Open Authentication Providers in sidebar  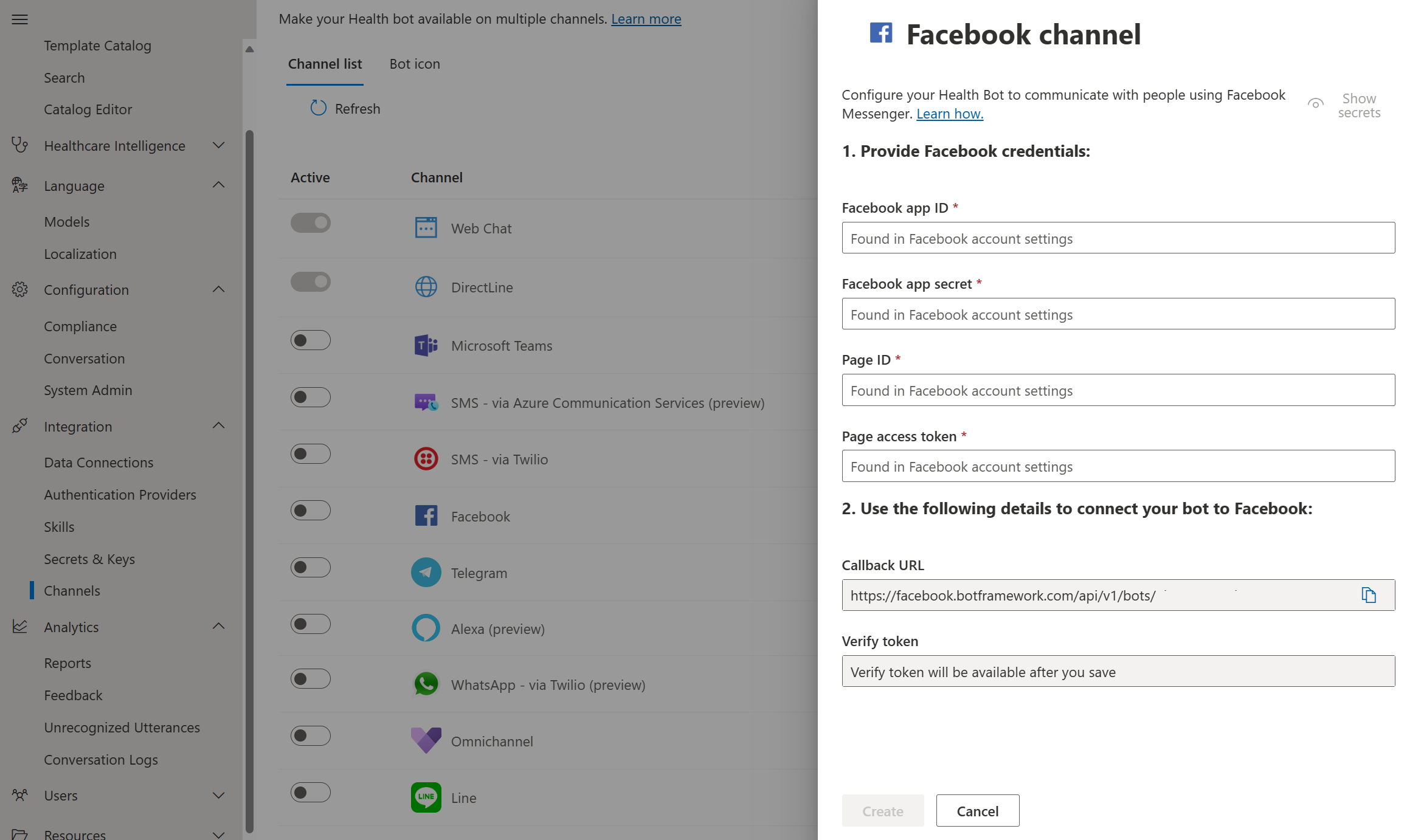tap(120, 495)
